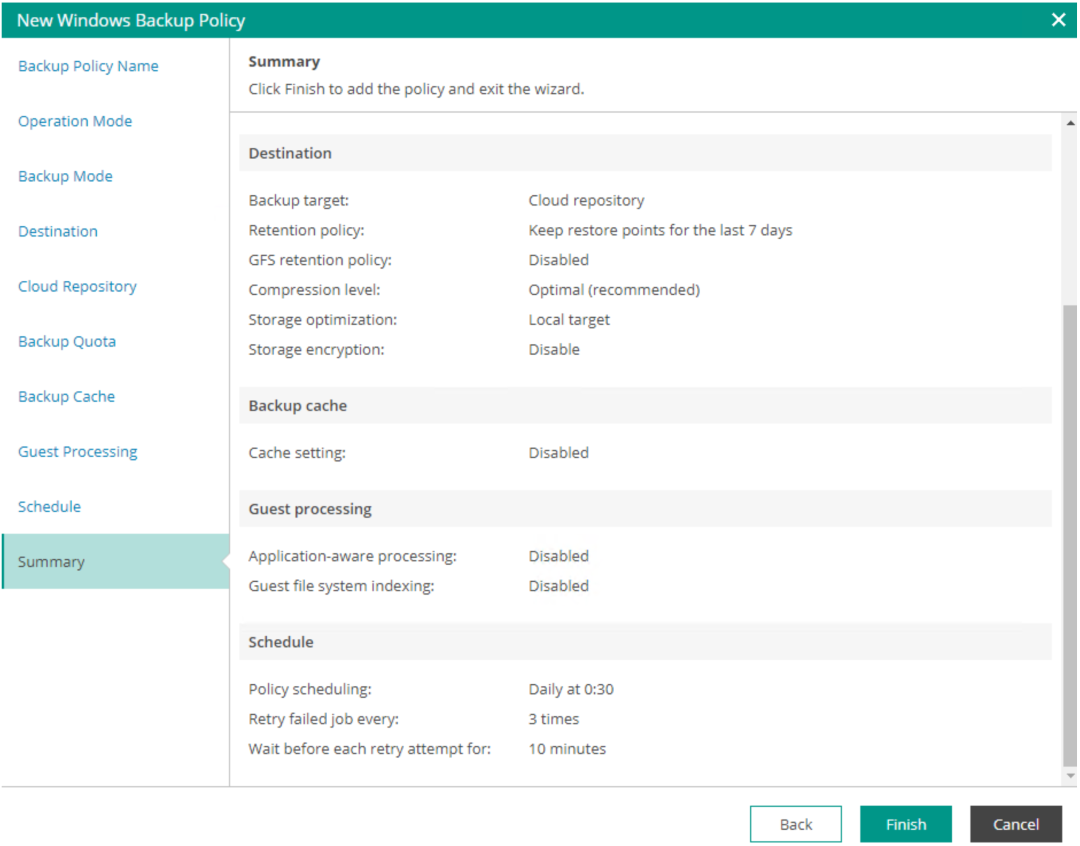The height and width of the screenshot is (846, 1080).
Task: Click '3 times' retry value
Action: pyautogui.click(x=554, y=719)
